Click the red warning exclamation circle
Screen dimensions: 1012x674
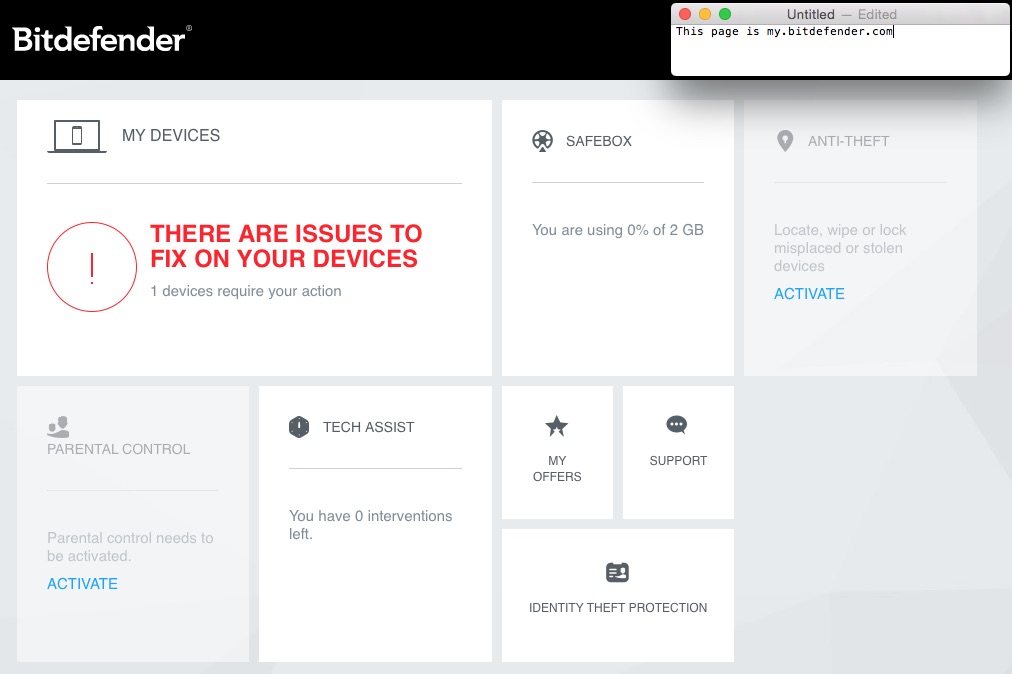click(x=92, y=267)
